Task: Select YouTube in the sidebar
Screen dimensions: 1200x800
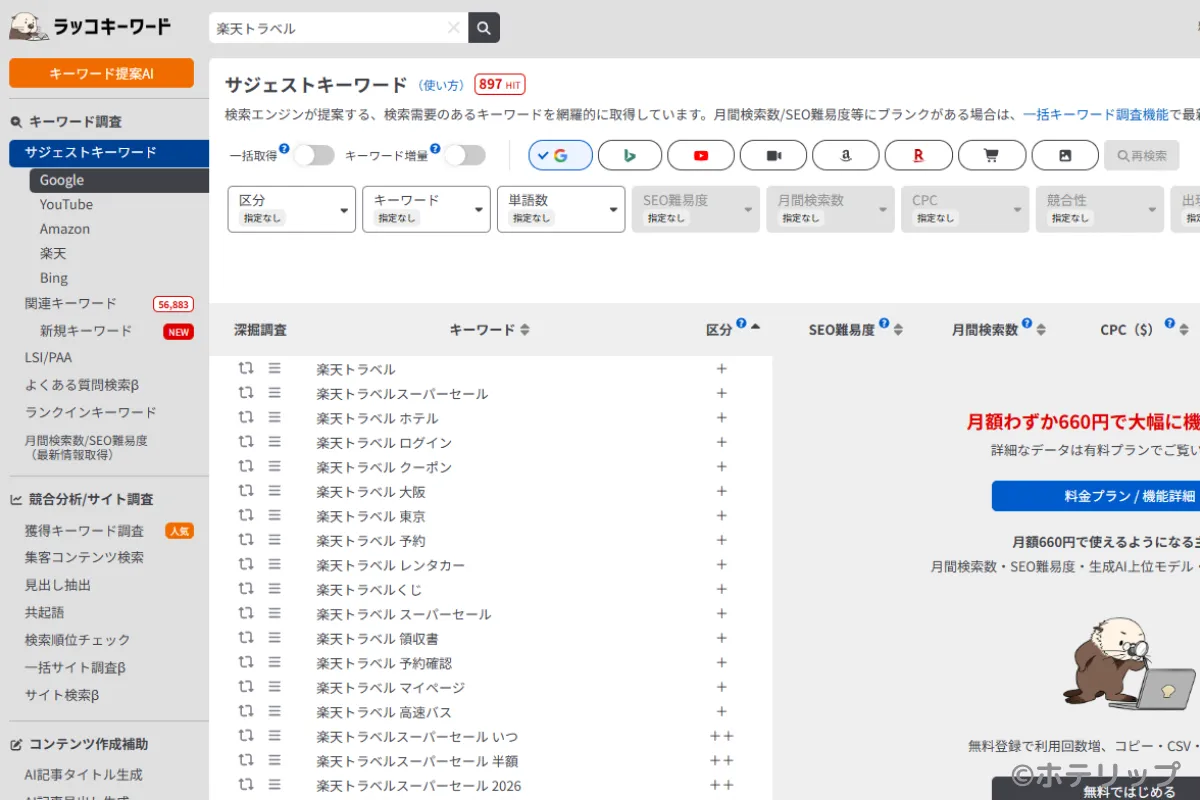Action: point(66,204)
